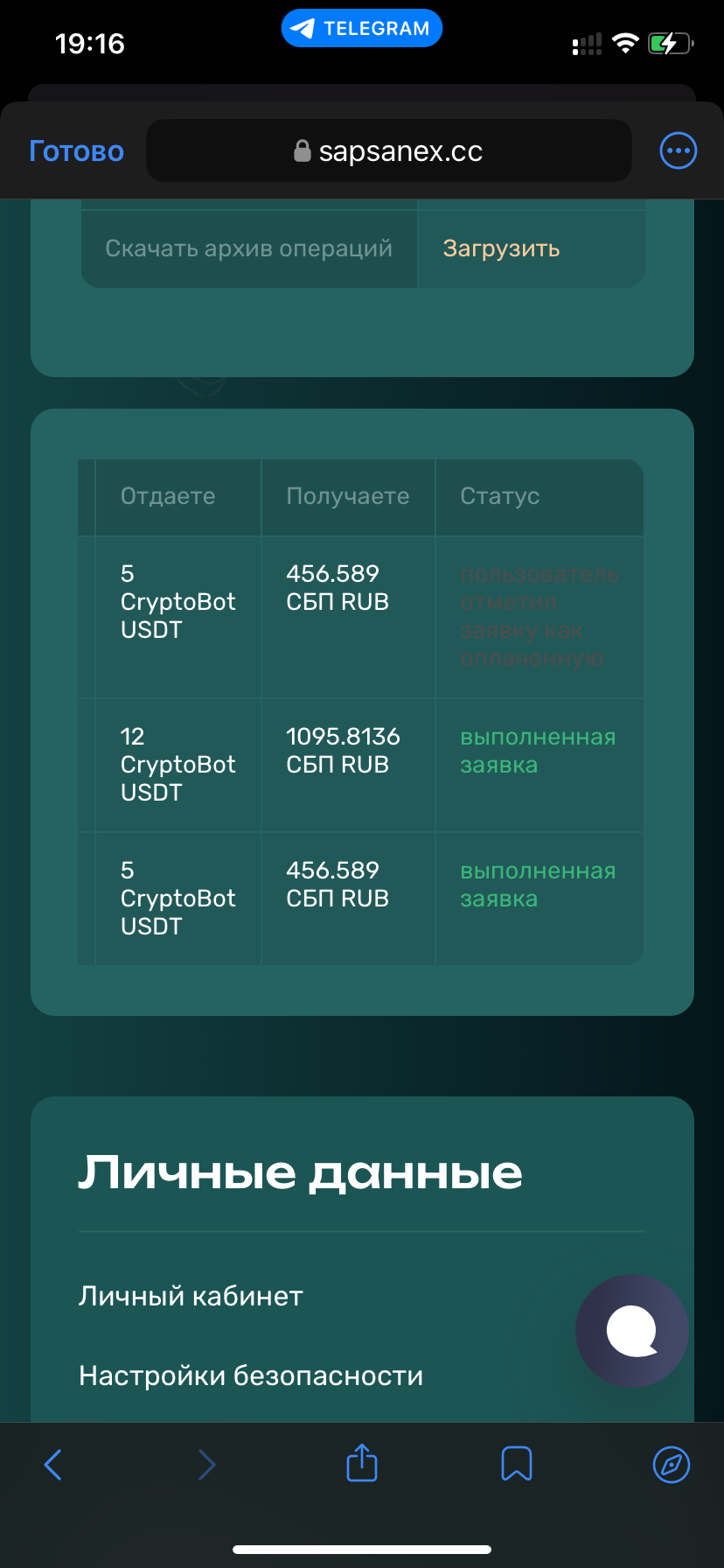Open page in Safari compass icon

(672, 1464)
